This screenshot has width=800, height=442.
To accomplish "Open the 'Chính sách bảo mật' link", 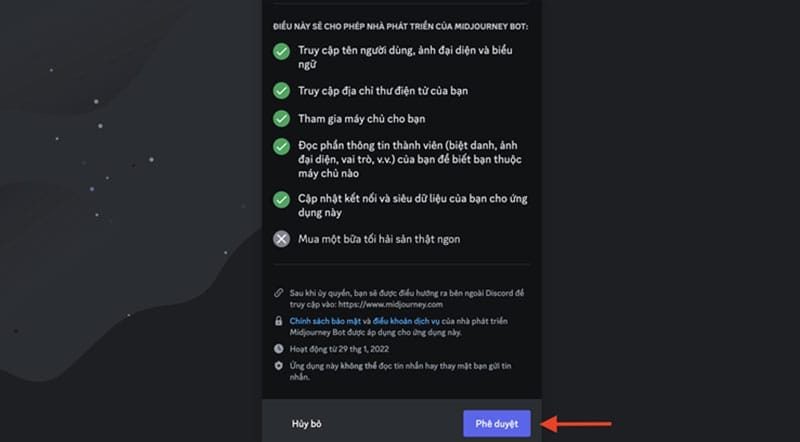I will [325, 321].
